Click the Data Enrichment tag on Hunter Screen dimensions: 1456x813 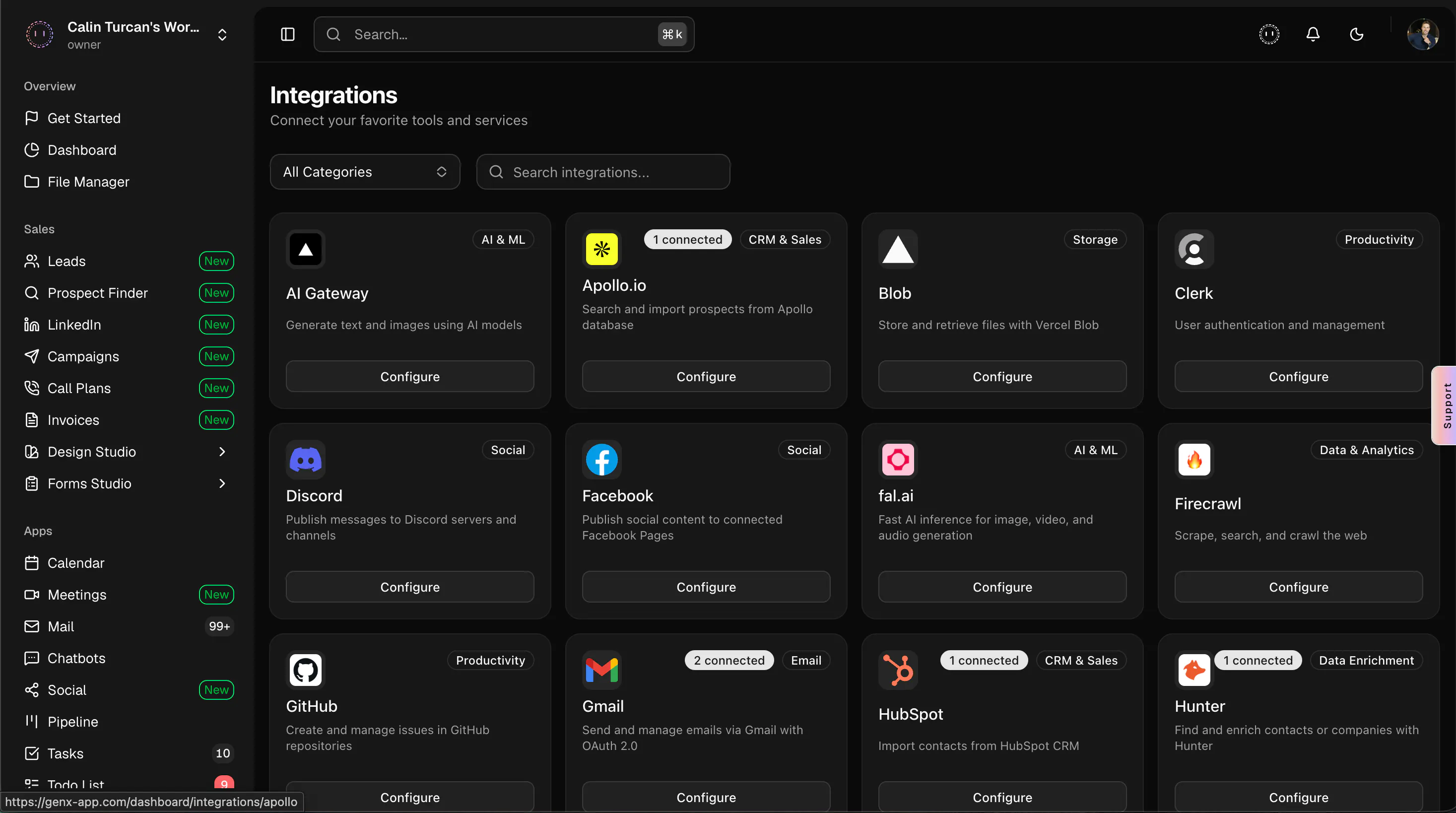(x=1366, y=660)
